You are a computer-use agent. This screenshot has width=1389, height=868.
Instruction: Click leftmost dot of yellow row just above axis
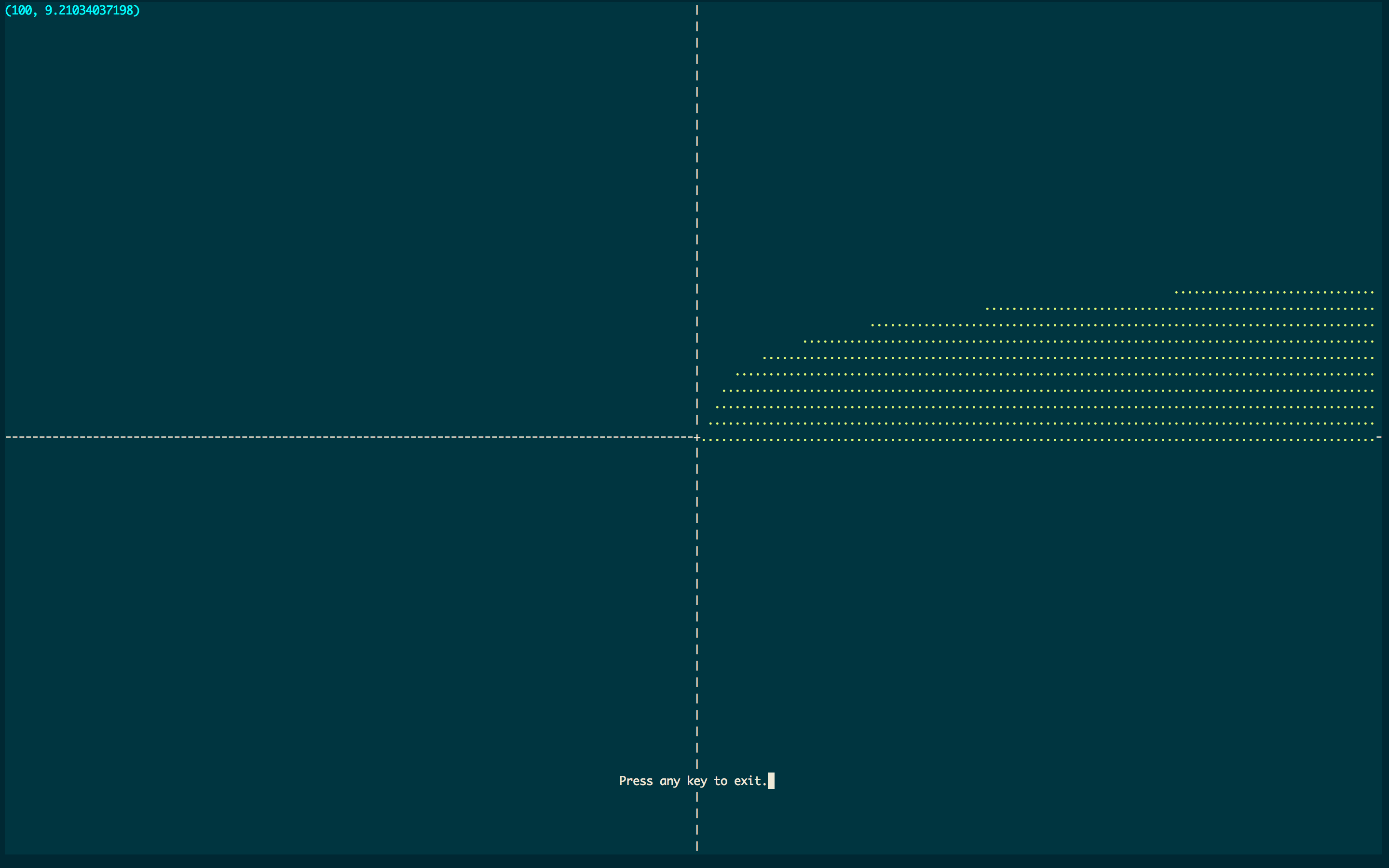[710, 424]
